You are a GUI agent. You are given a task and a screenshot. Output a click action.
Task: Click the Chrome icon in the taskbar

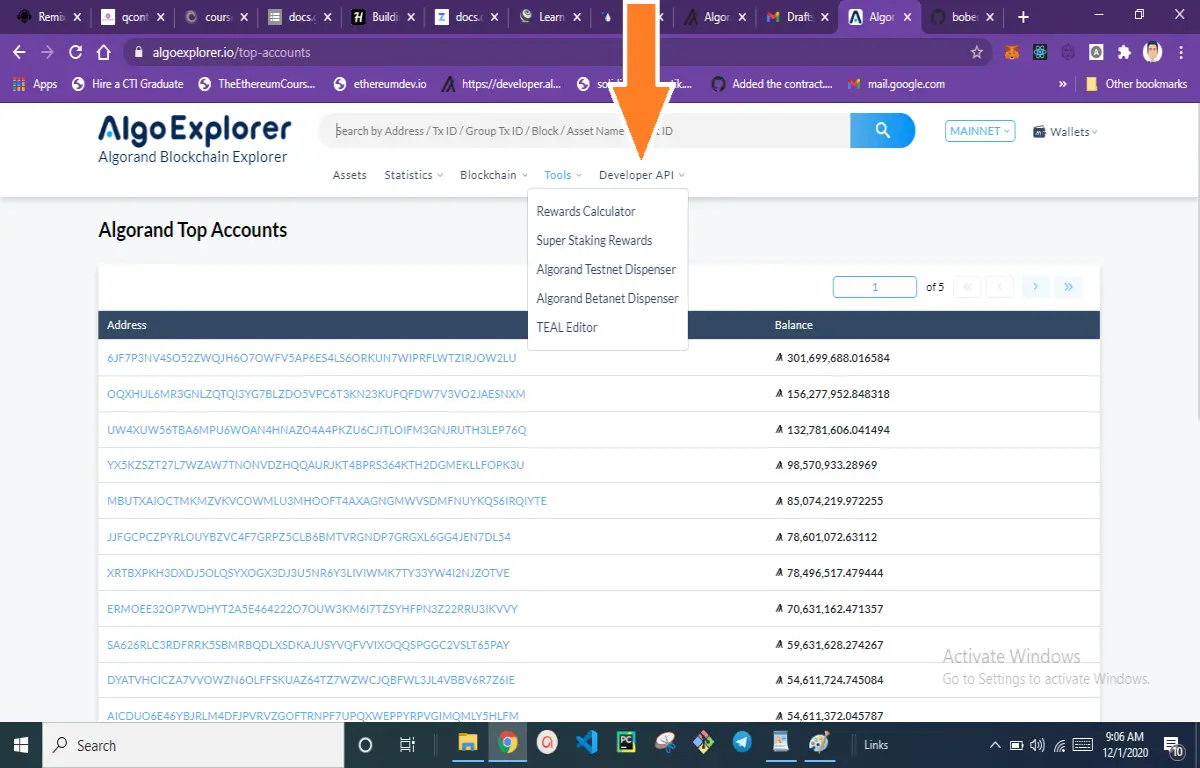click(508, 744)
